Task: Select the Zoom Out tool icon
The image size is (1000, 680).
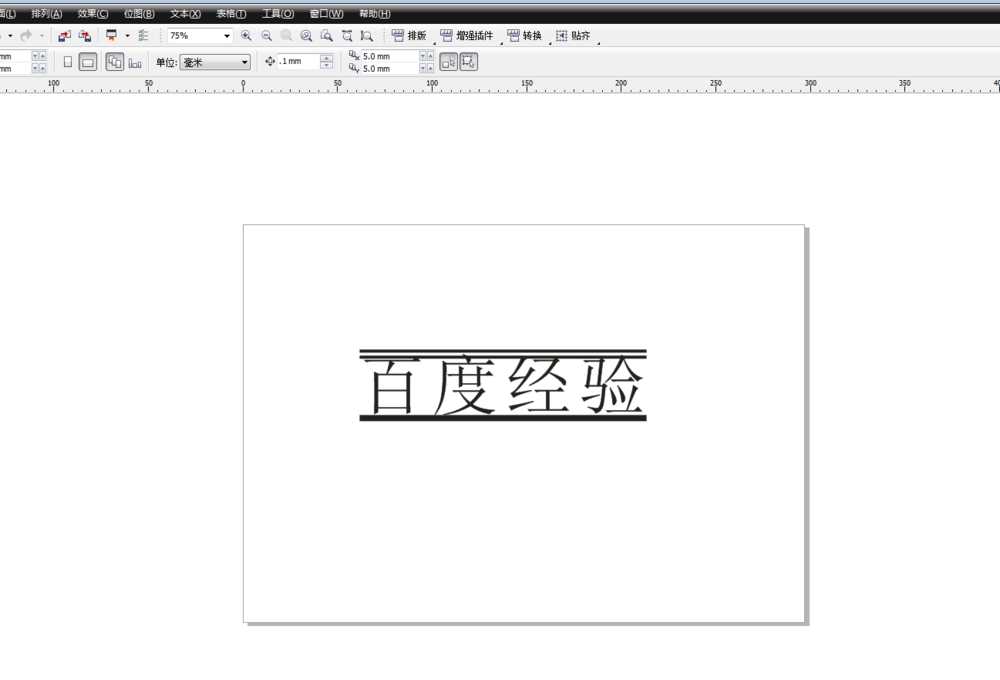Action: [267, 35]
